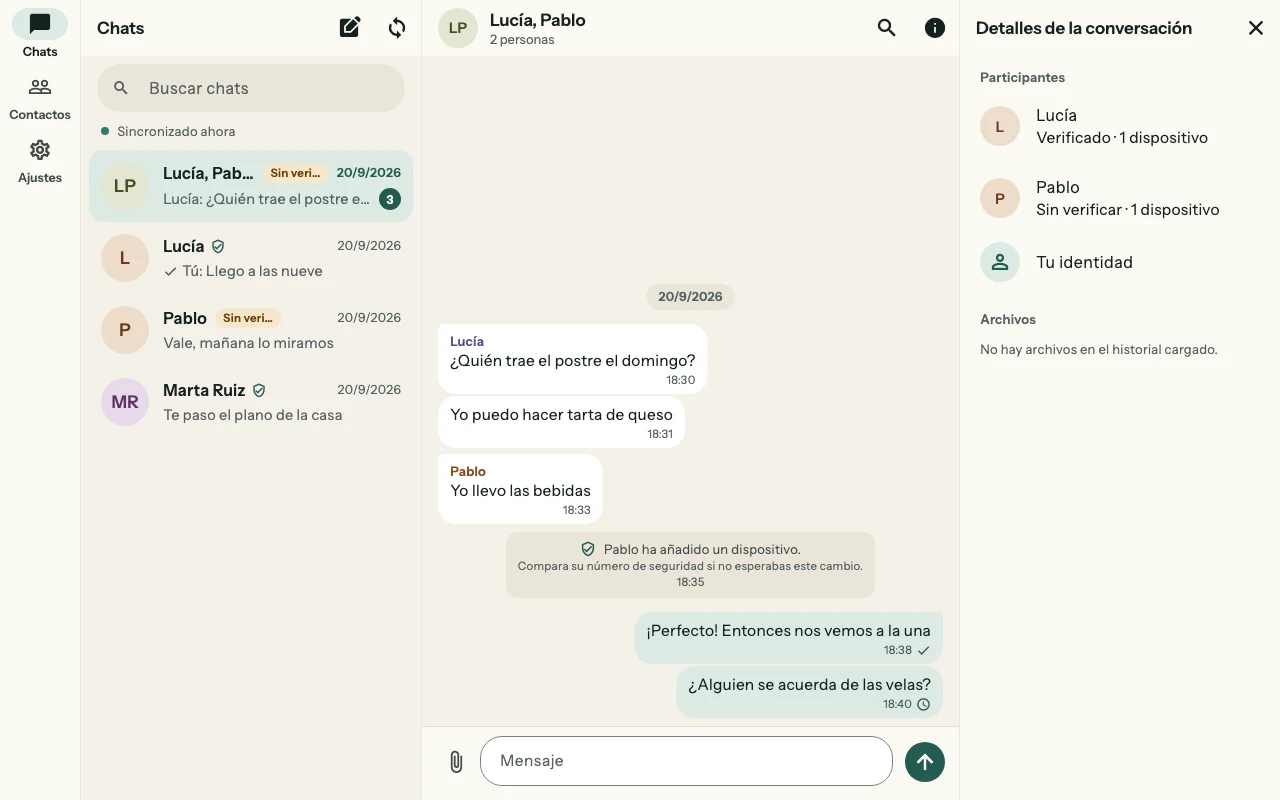Click 'Sincronizado ahora' status text

pos(176,131)
